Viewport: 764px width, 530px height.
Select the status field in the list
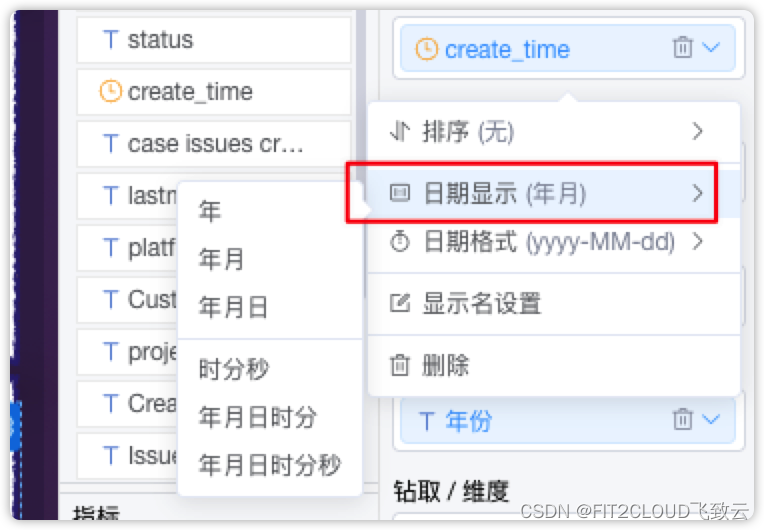(214, 40)
